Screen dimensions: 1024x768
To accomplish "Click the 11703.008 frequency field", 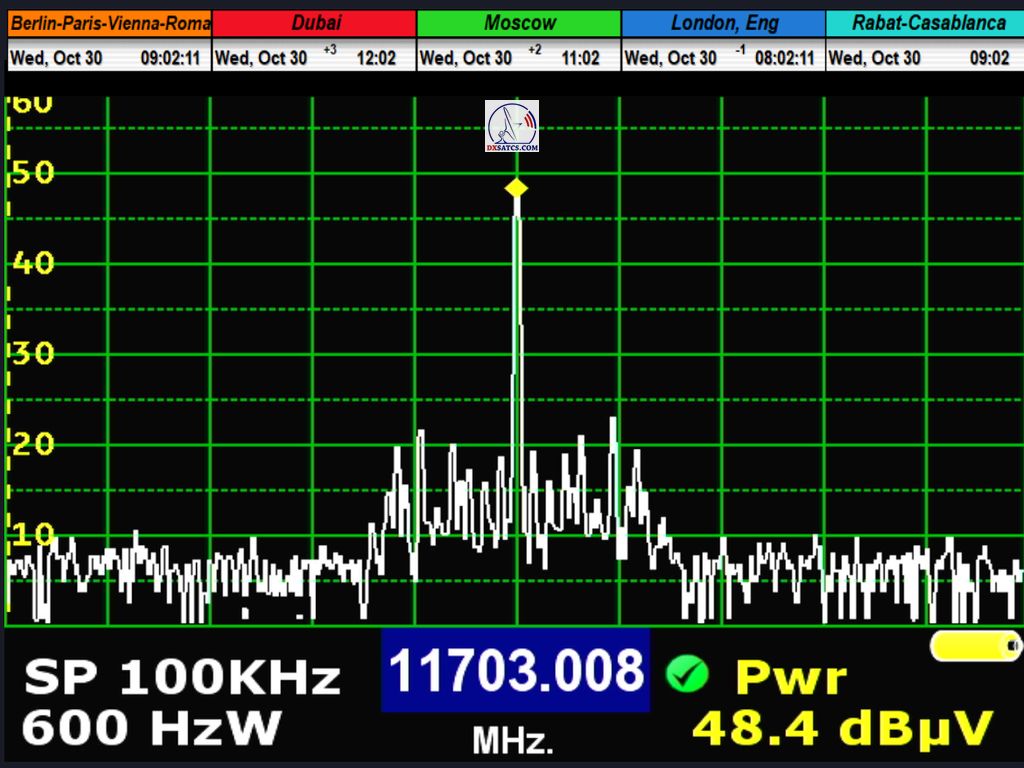I will point(515,670).
